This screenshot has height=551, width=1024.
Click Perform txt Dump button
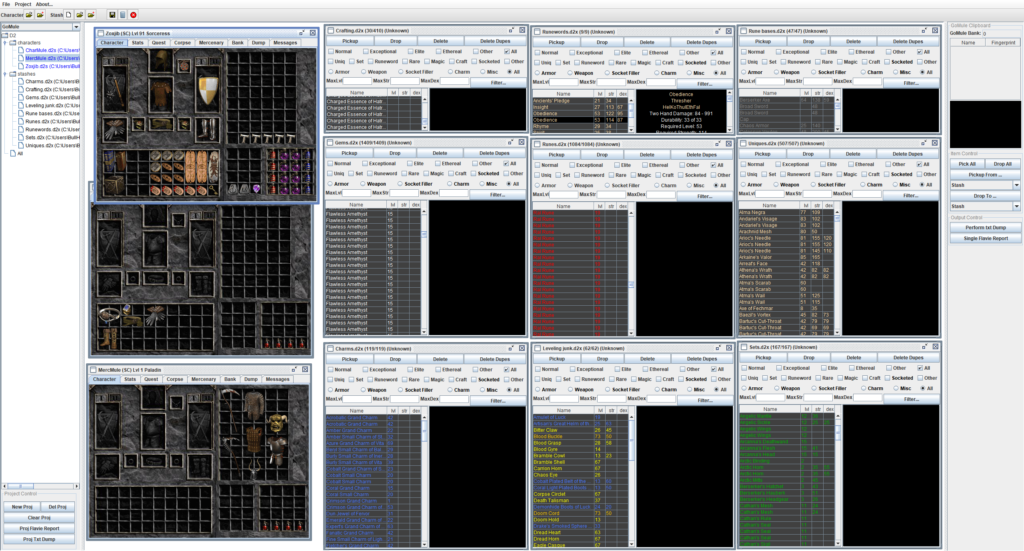[985, 227]
